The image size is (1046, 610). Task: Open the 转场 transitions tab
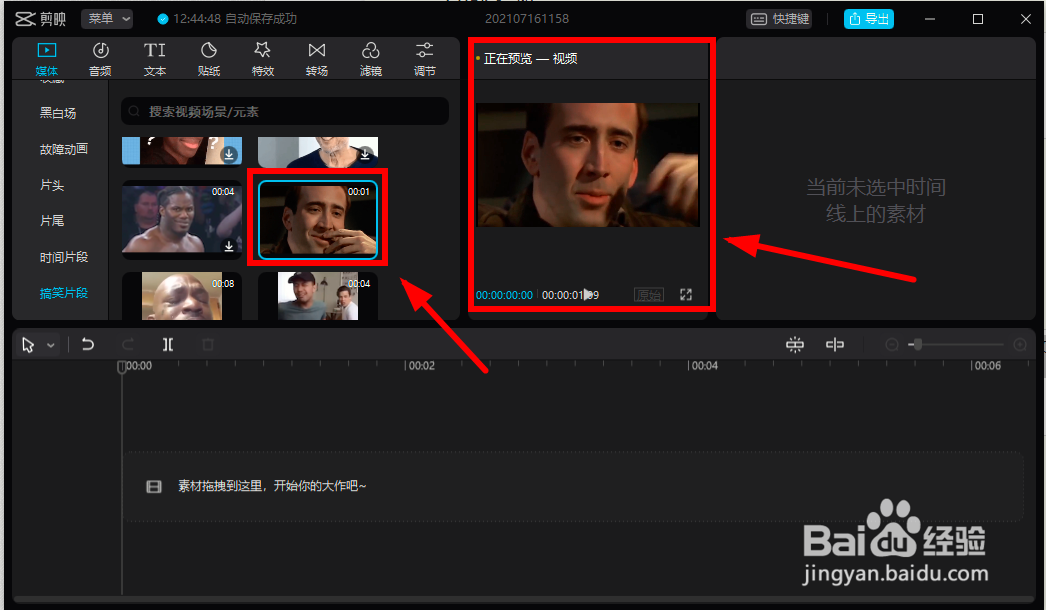pos(317,59)
